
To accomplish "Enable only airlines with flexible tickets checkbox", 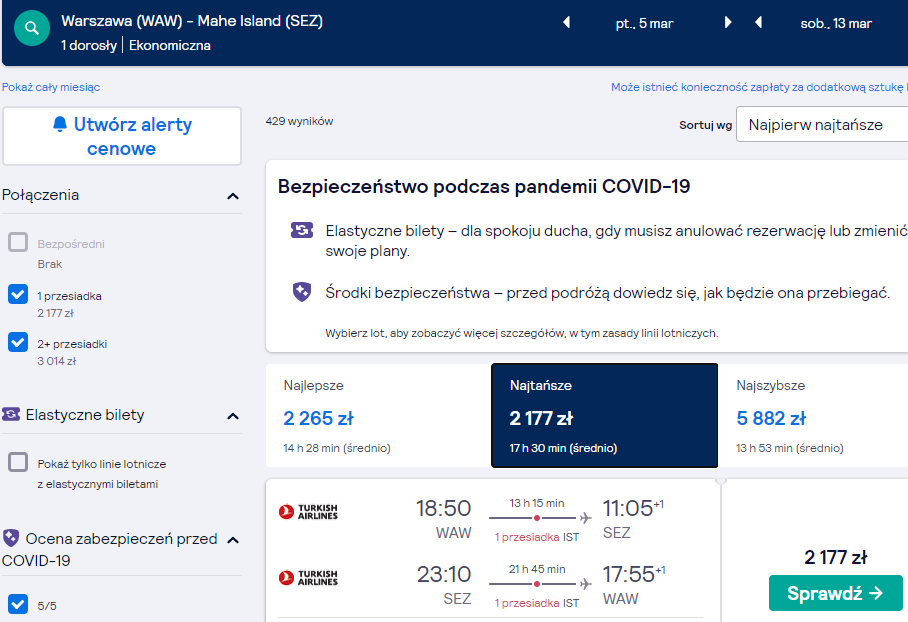I will pyautogui.click(x=18, y=462).
